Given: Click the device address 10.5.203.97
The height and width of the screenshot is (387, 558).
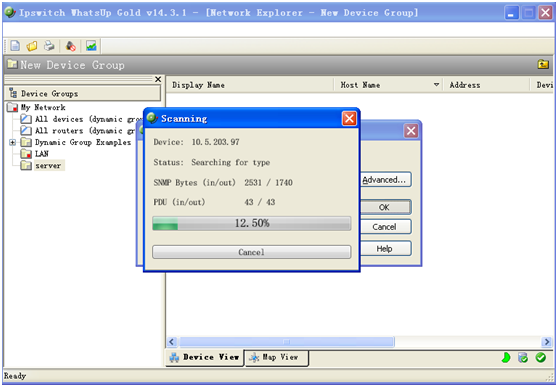Looking at the screenshot, I should (x=216, y=142).
